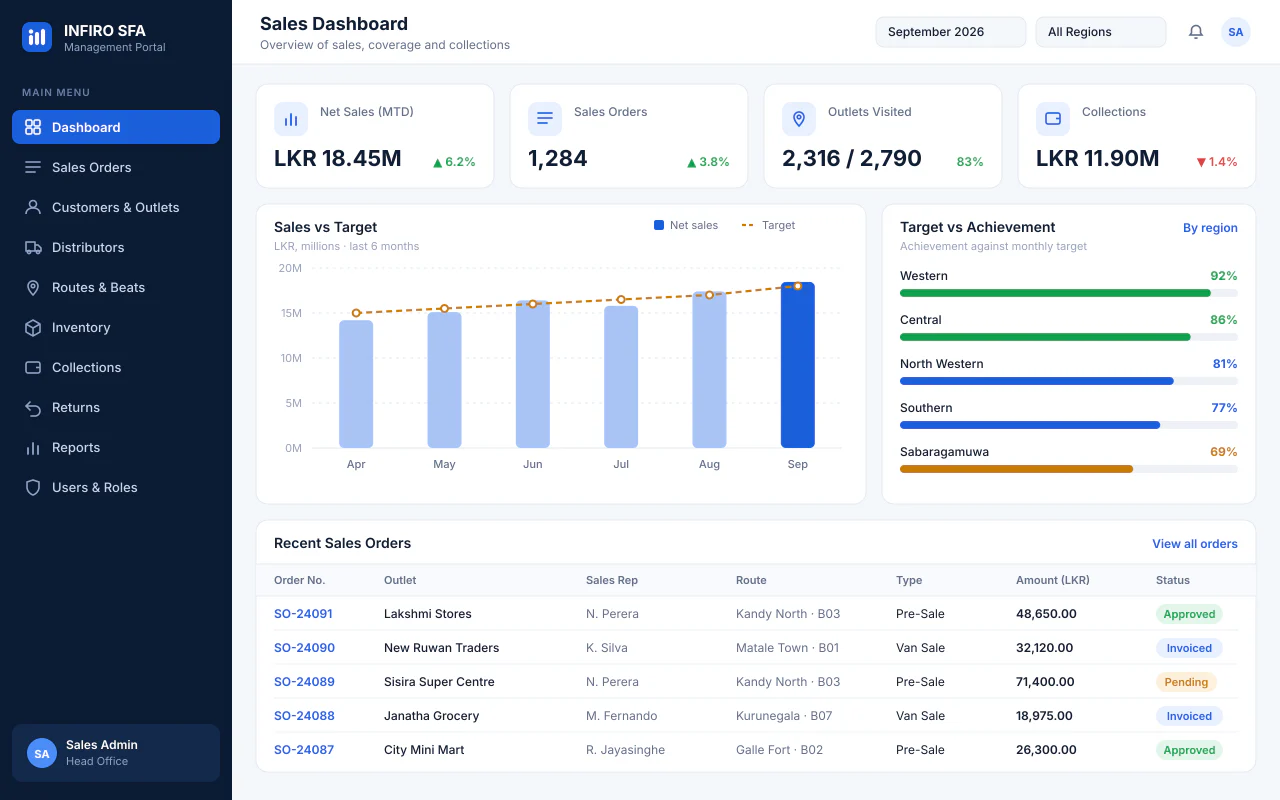
Task: Click the Customers & Outlets person icon
Action: pyautogui.click(x=33, y=207)
